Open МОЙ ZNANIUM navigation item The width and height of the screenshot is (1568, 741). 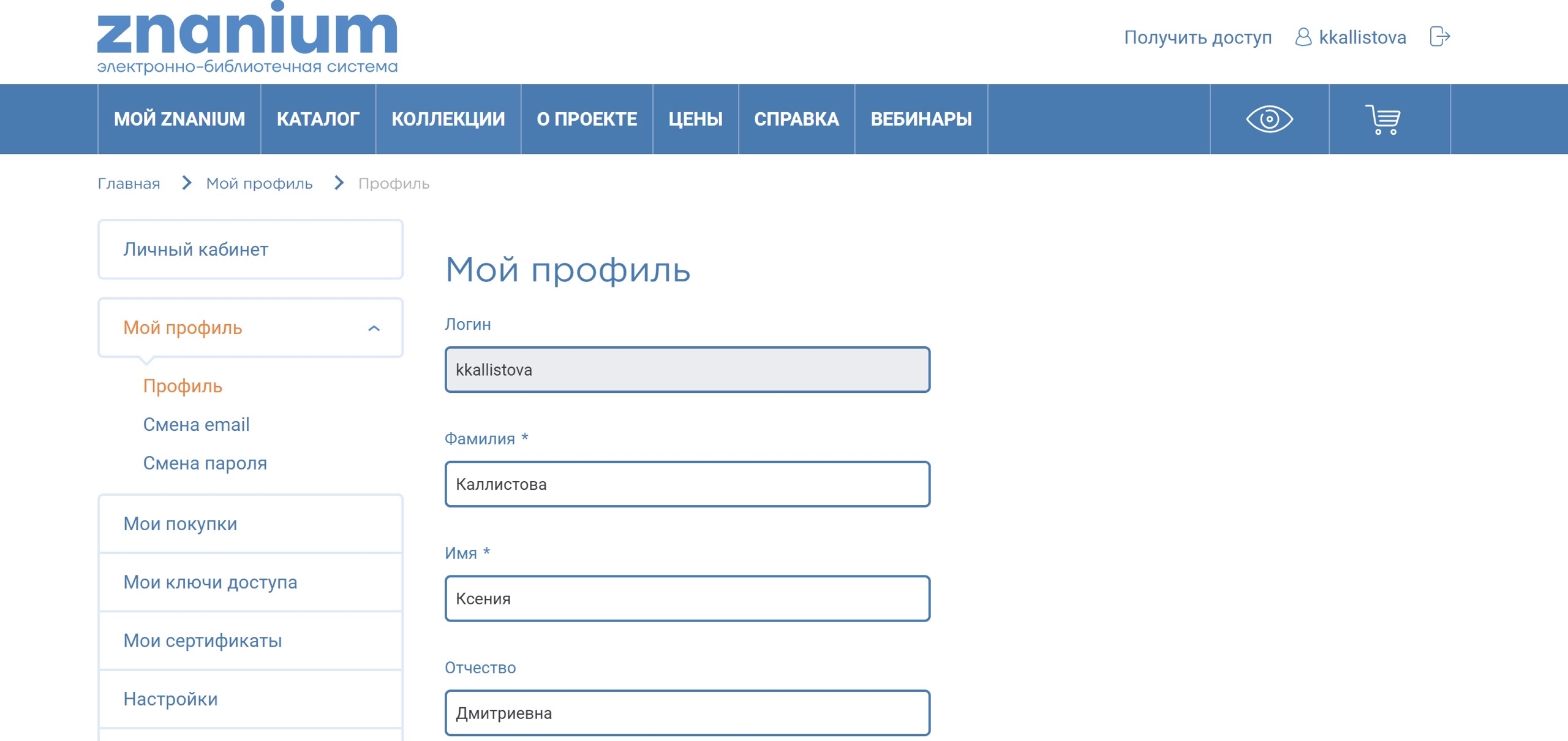(179, 119)
